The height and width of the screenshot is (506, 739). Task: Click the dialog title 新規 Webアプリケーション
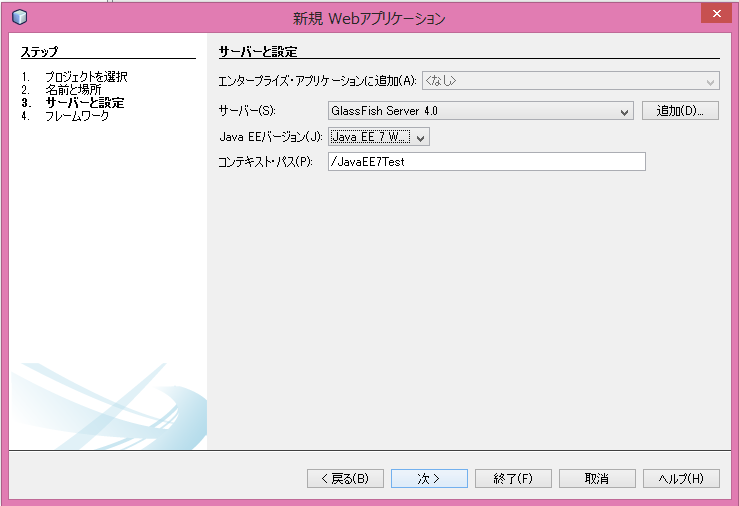tap(369, 18)
